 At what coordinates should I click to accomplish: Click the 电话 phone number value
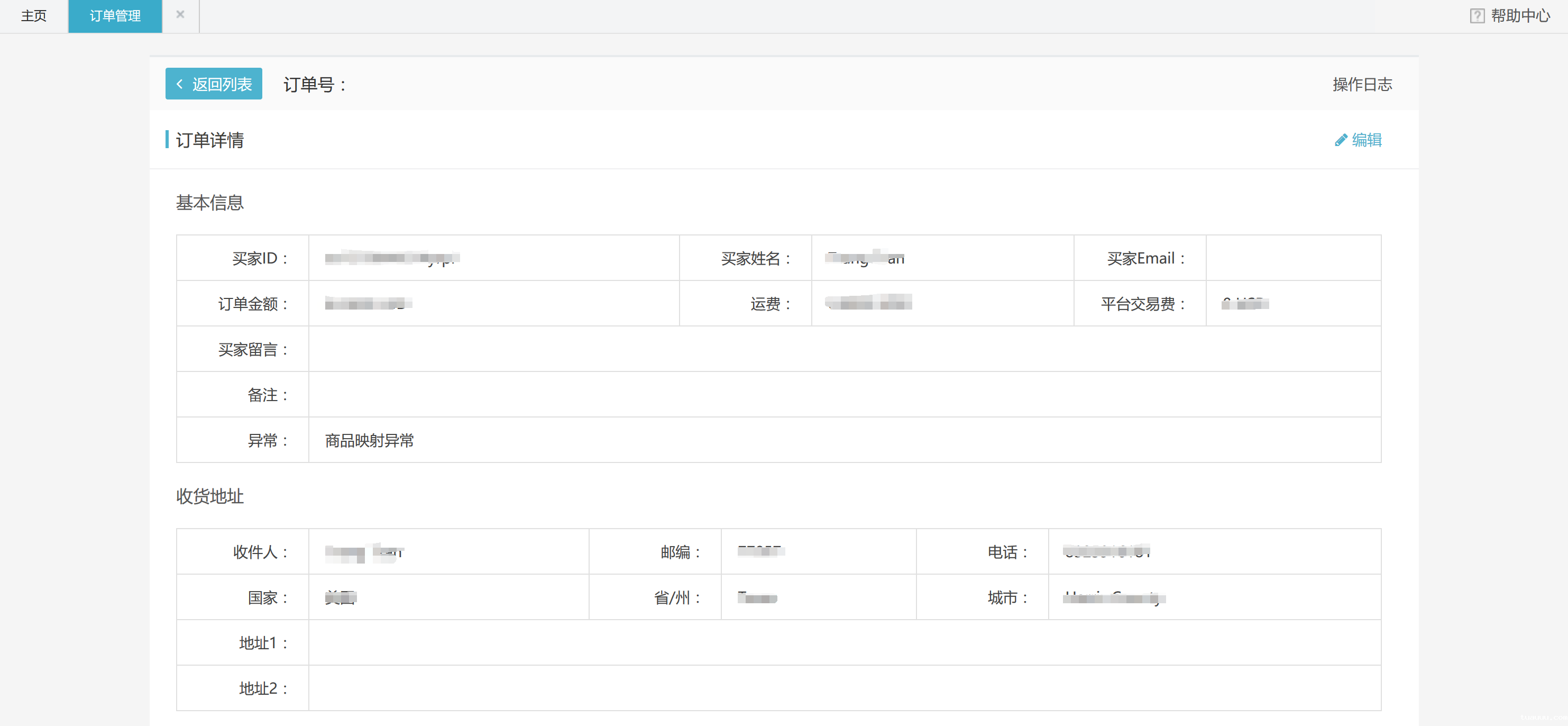[x=1106, y=551]
